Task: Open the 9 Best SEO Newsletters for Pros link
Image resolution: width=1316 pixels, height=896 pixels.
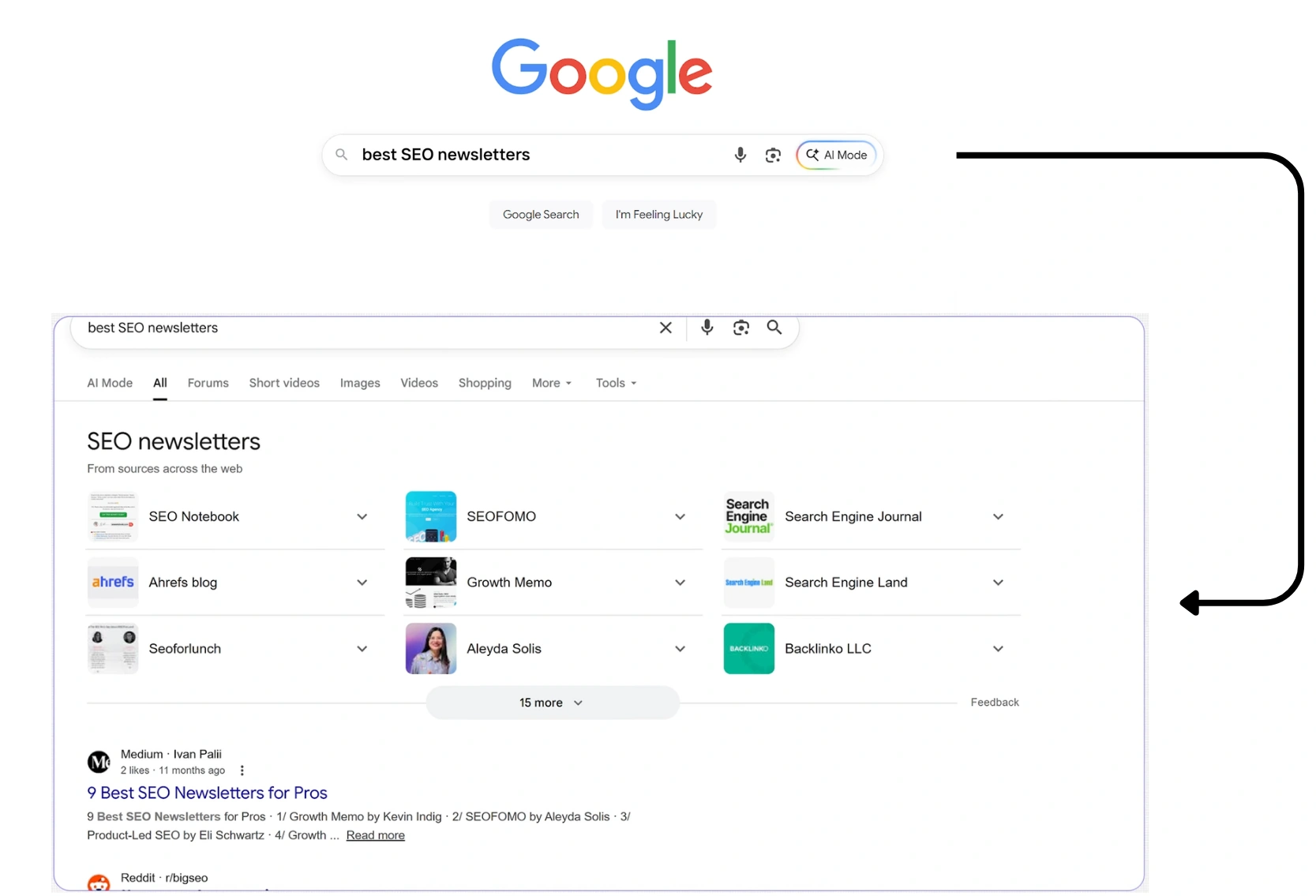Action: [207, 793]
